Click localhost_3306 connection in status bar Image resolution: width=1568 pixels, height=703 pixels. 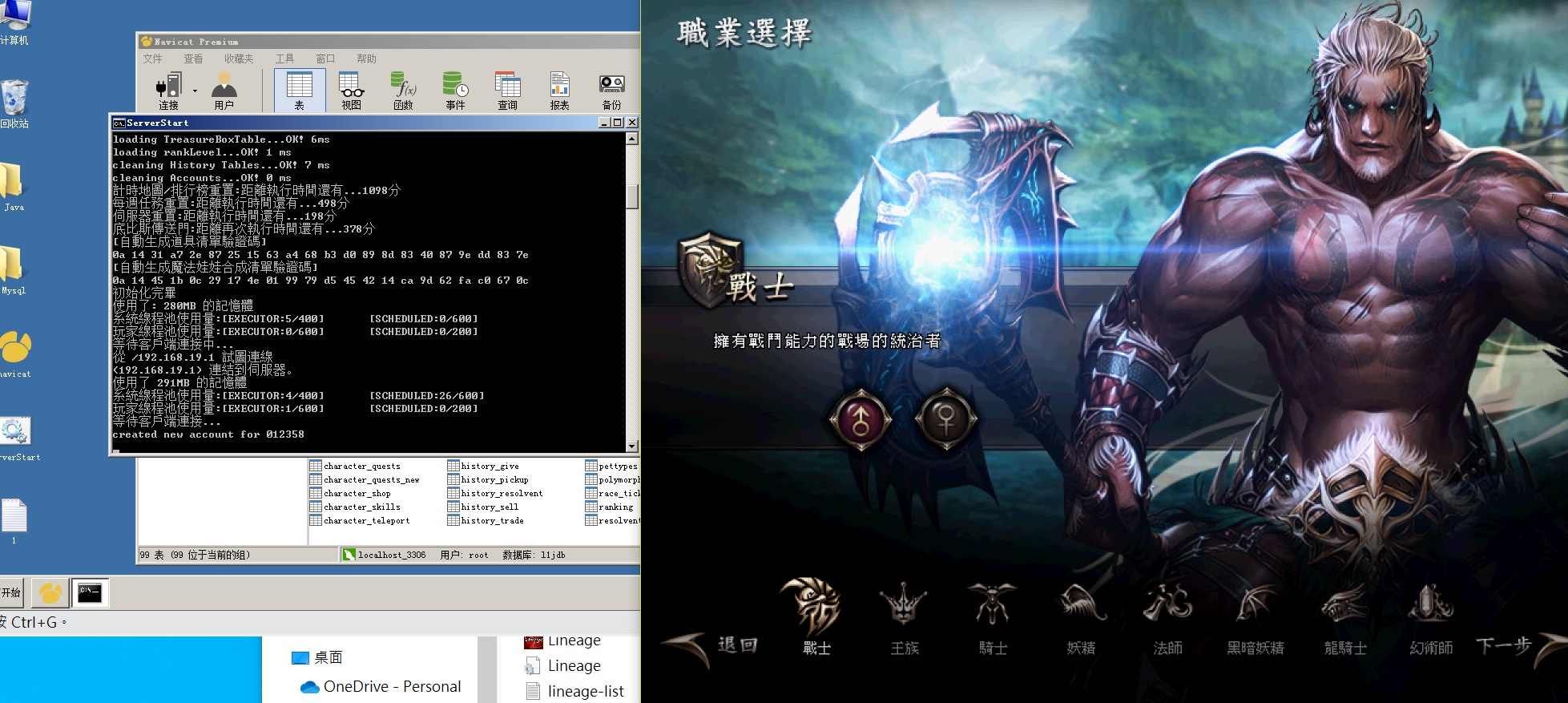[x=385, y=555]
